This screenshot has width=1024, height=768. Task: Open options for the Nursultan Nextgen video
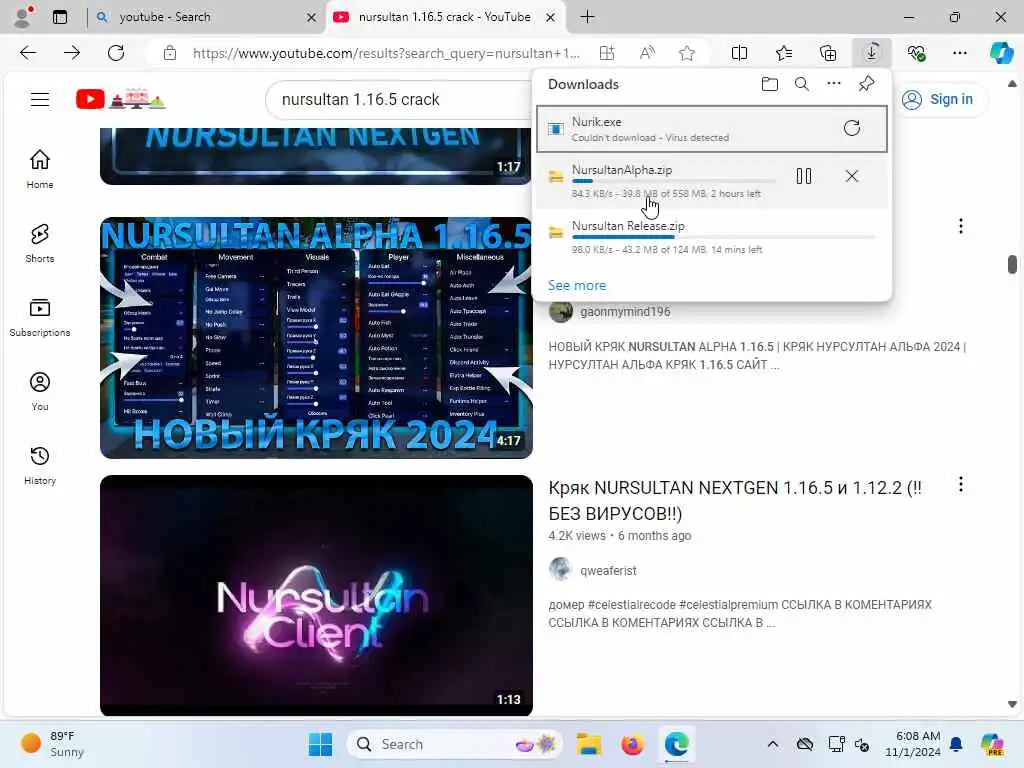point(960,485)
